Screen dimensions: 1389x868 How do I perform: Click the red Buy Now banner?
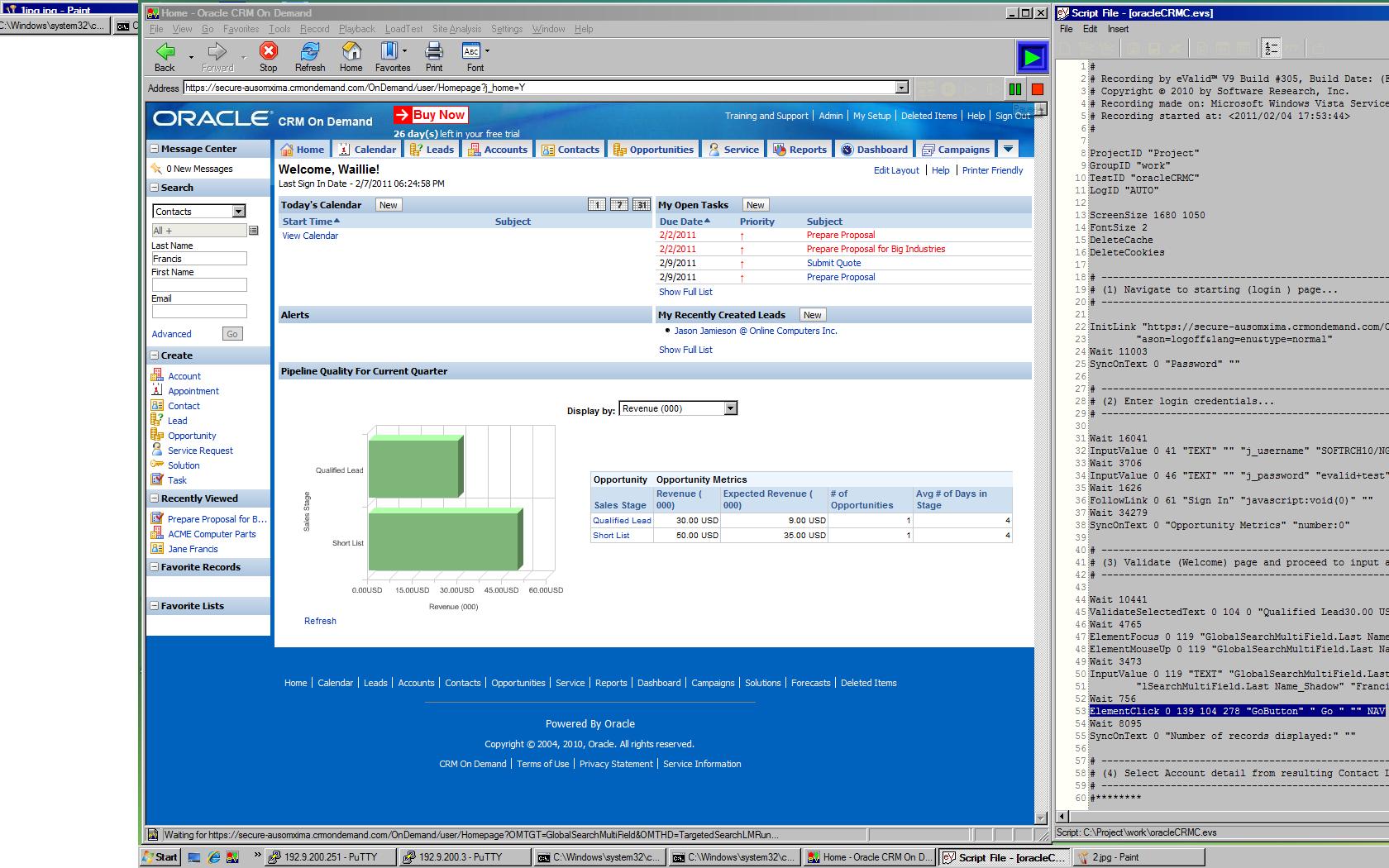[431, 115]
